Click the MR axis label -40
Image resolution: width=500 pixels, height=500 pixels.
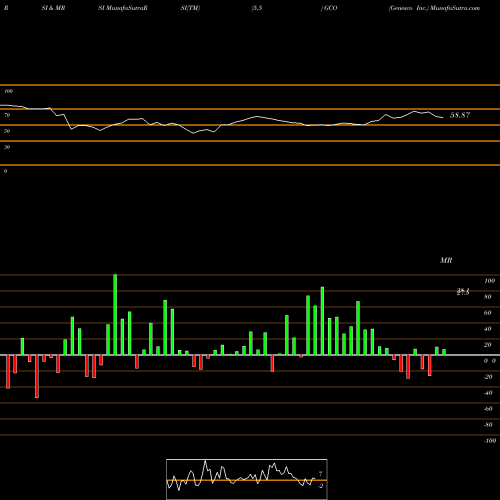(x=488, y=393)
